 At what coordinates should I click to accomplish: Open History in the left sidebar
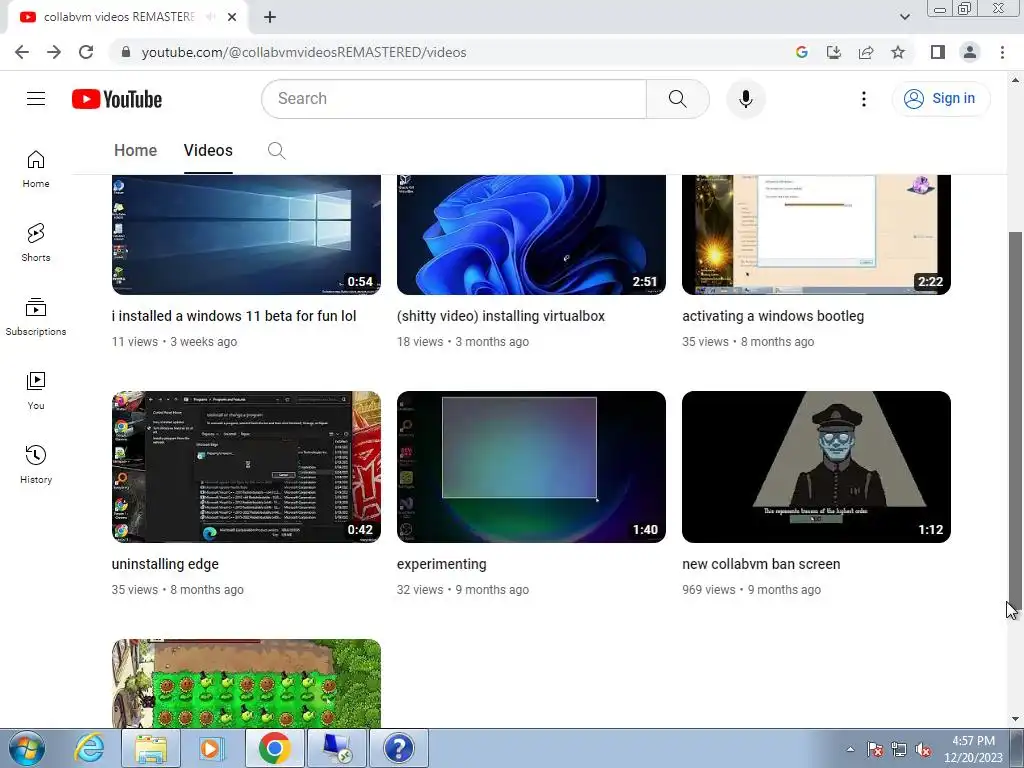pyautogui.click(x=36, y=464)
